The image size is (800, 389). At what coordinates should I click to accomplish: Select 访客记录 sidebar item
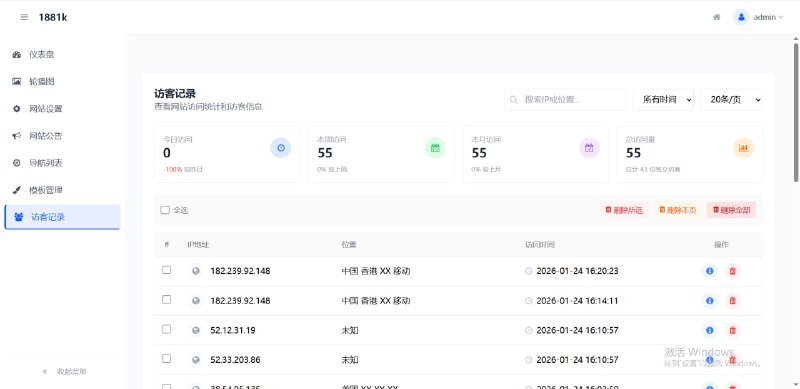(62, 217)
